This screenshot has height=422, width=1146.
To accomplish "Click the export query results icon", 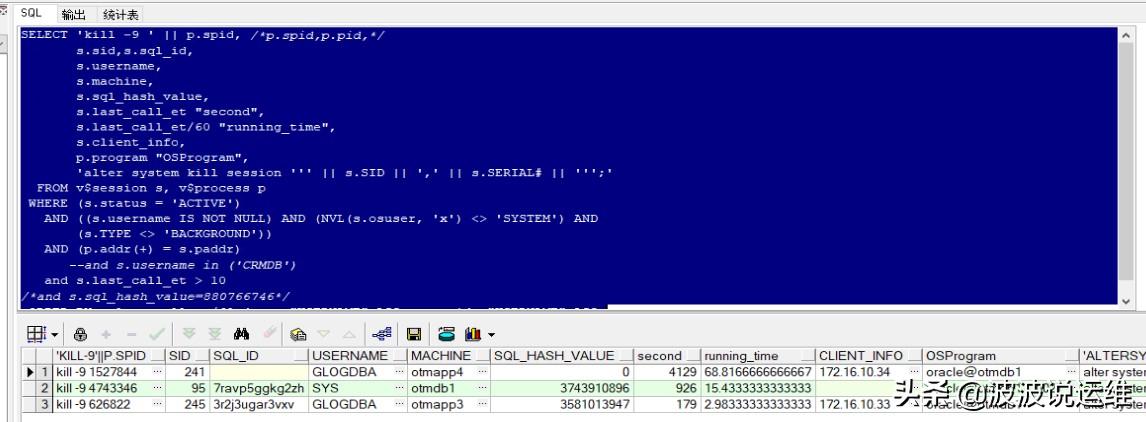I will pos(441,333).
